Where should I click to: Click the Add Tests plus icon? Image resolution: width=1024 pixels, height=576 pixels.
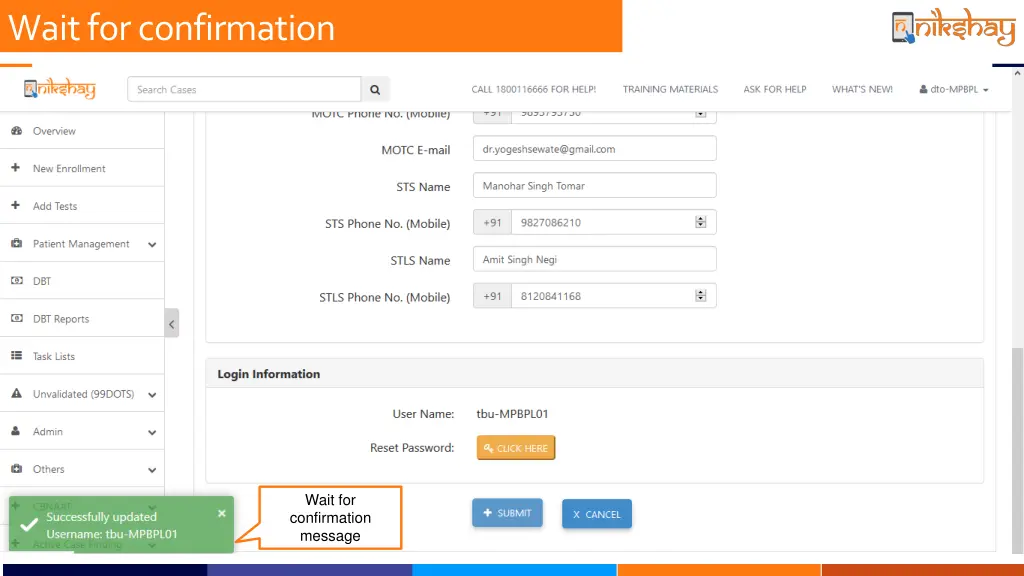pyautogui.click(x=16, y=205)
